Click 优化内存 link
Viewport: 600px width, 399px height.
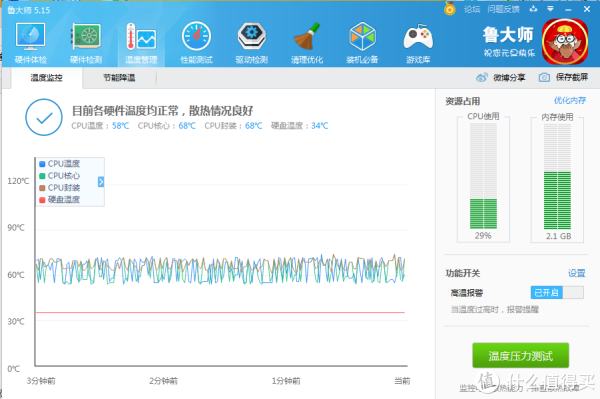[x=570, y=101]
